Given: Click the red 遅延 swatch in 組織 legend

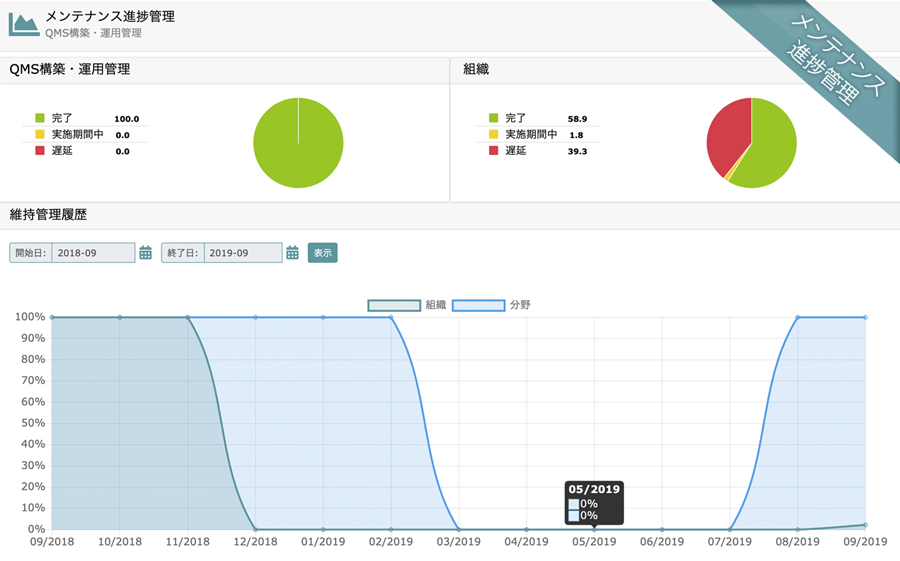Looking at the screenshot, I should click(x=494, y=151).
